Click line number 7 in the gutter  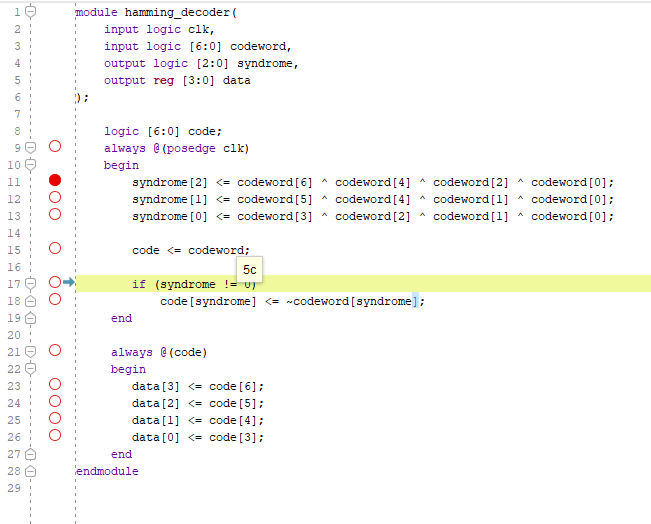tap(17, 114)
